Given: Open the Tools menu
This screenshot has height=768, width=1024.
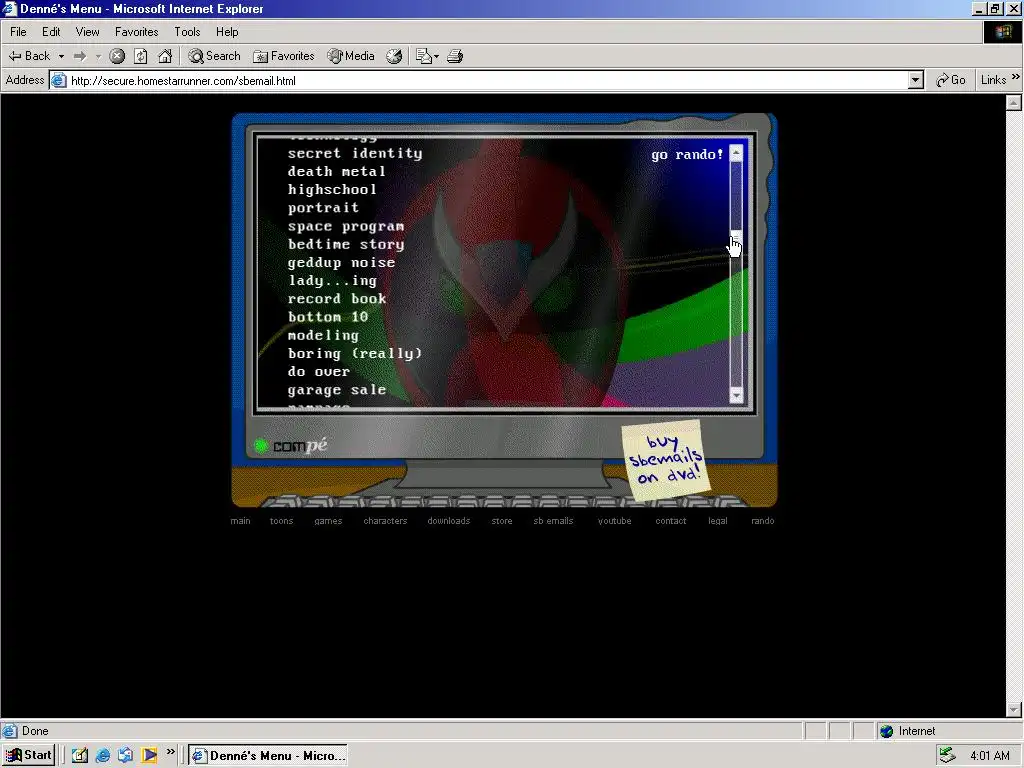Looking at the screenshot, I should click(x=187, y=31).
